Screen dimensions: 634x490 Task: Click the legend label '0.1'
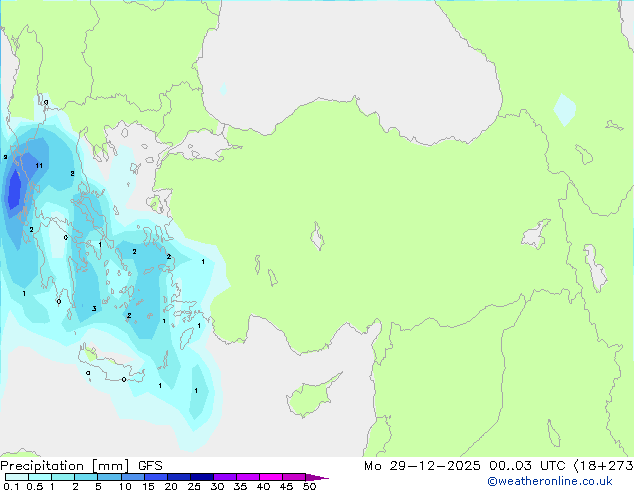(12, 486)
